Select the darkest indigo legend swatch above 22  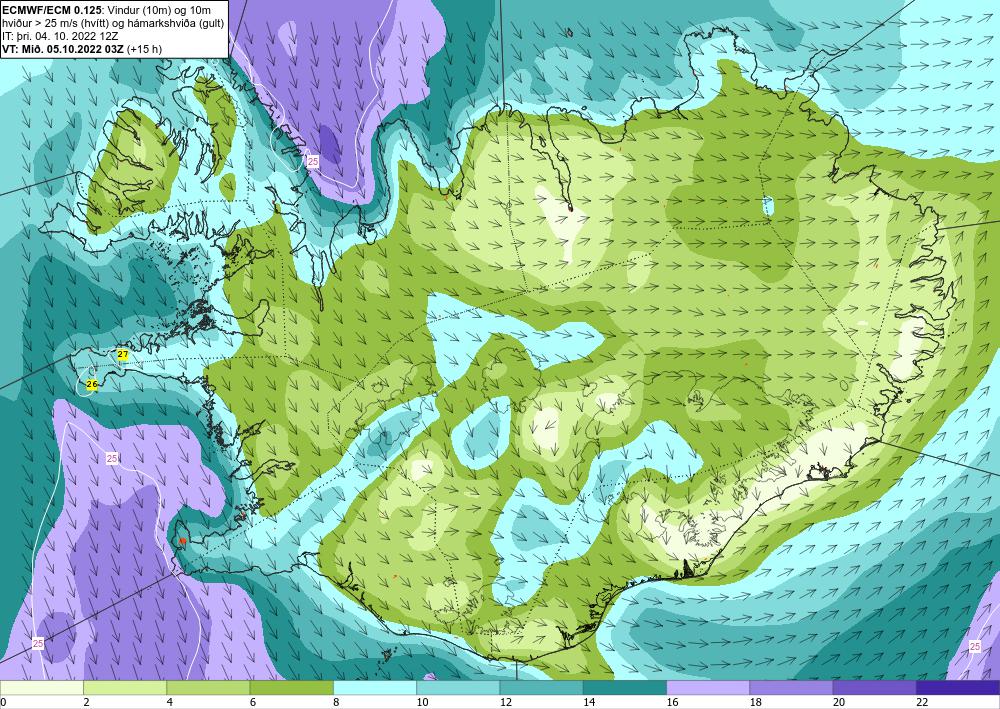pos(958,687)
